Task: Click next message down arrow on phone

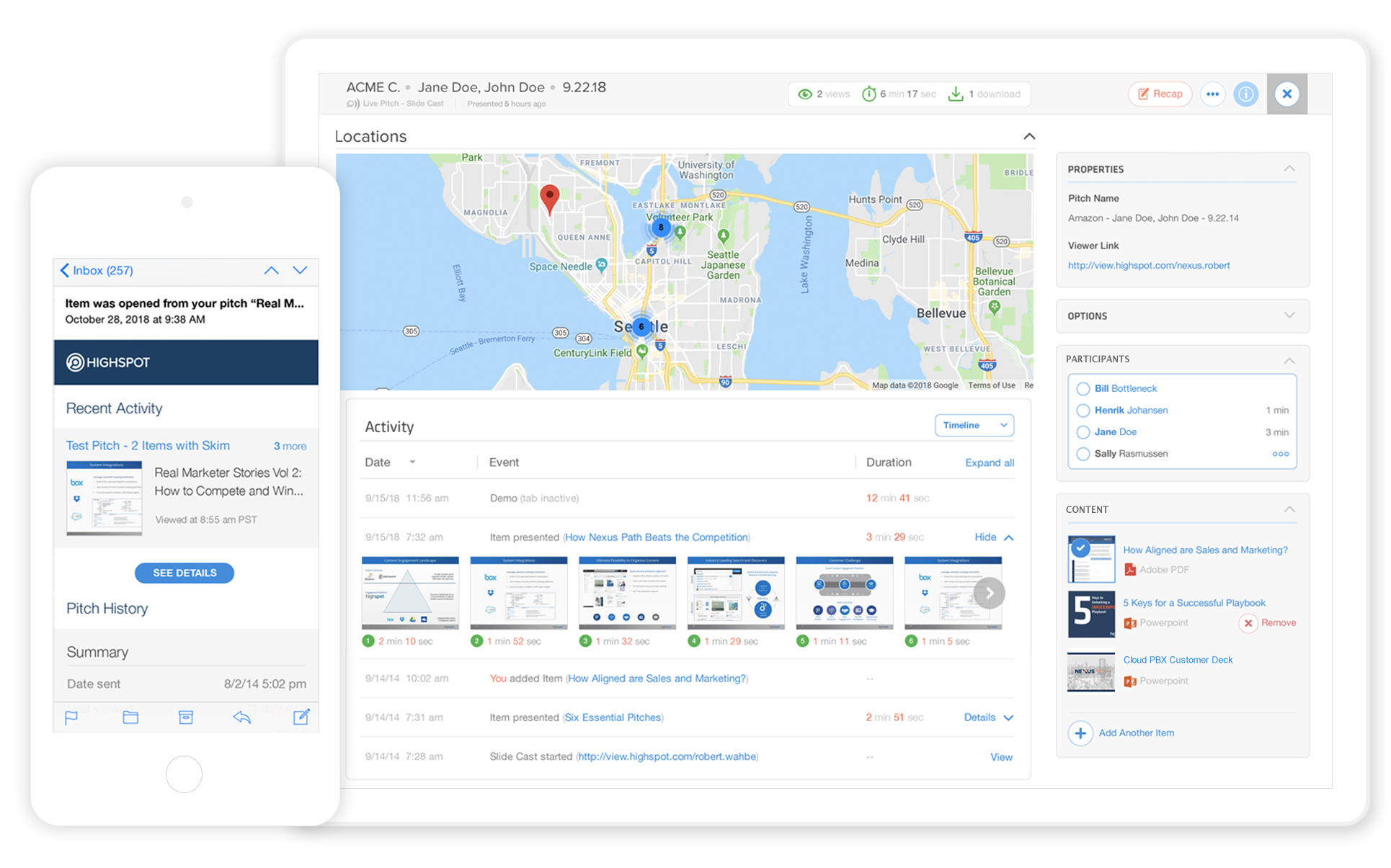Action: coord(300,271)
